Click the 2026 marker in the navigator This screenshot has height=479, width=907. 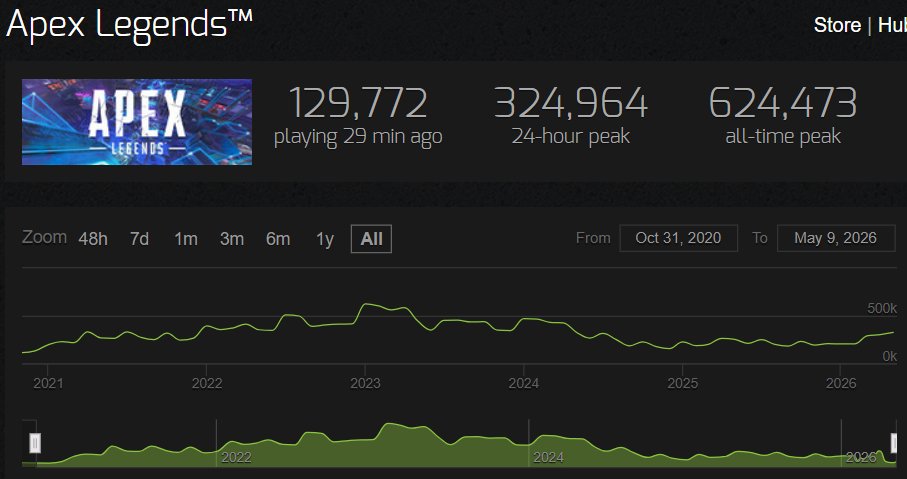(x=861, y=458)
